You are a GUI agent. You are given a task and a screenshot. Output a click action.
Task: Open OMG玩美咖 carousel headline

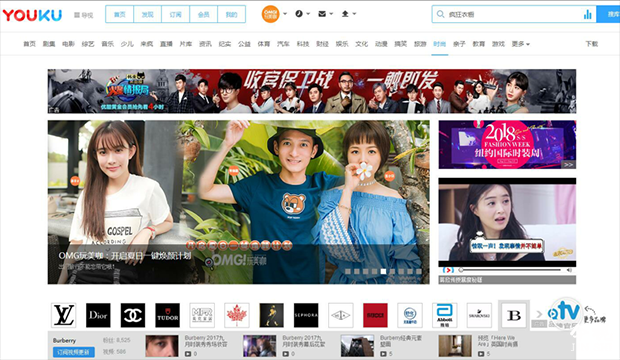[125, 256]
